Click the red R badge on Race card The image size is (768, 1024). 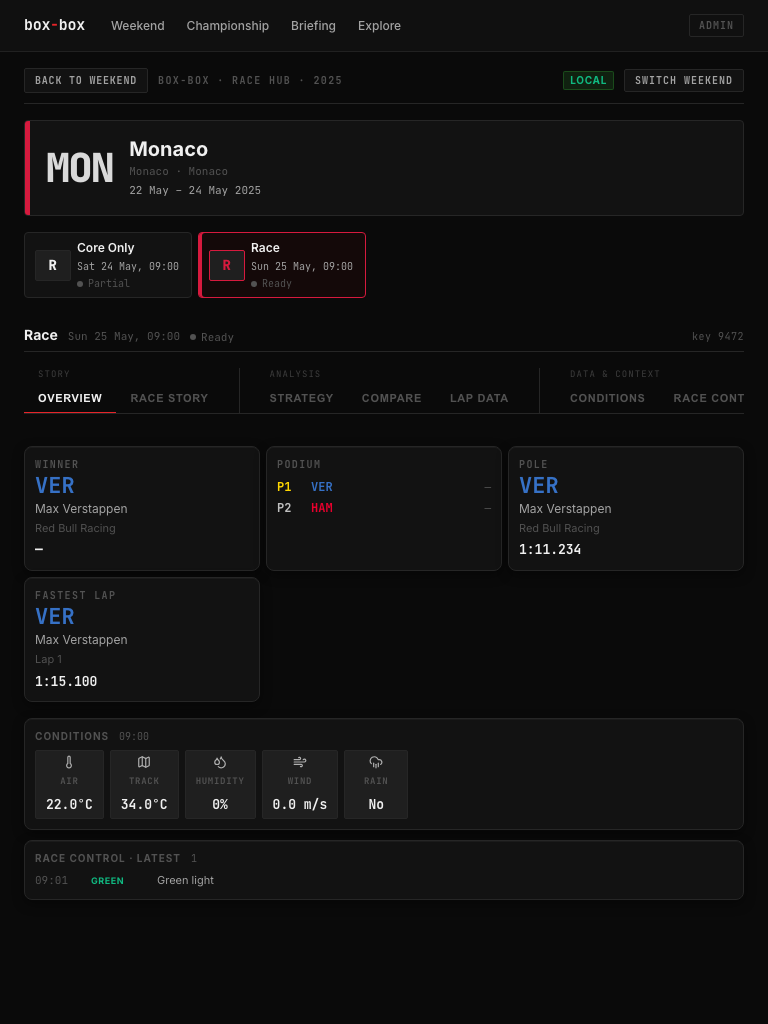(x=227, y=265)
